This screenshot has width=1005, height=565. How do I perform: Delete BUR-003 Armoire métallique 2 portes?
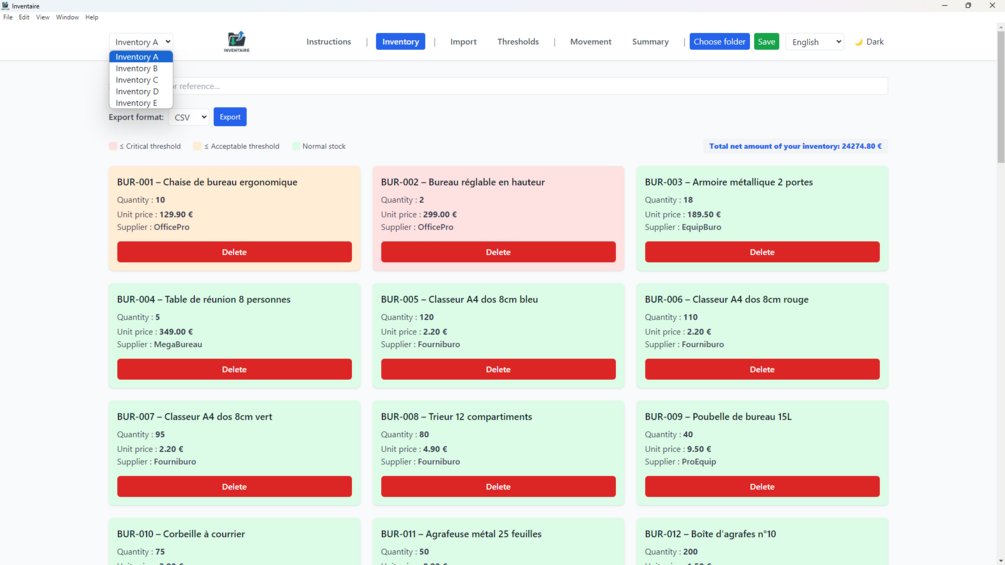(x=762, y=252)
